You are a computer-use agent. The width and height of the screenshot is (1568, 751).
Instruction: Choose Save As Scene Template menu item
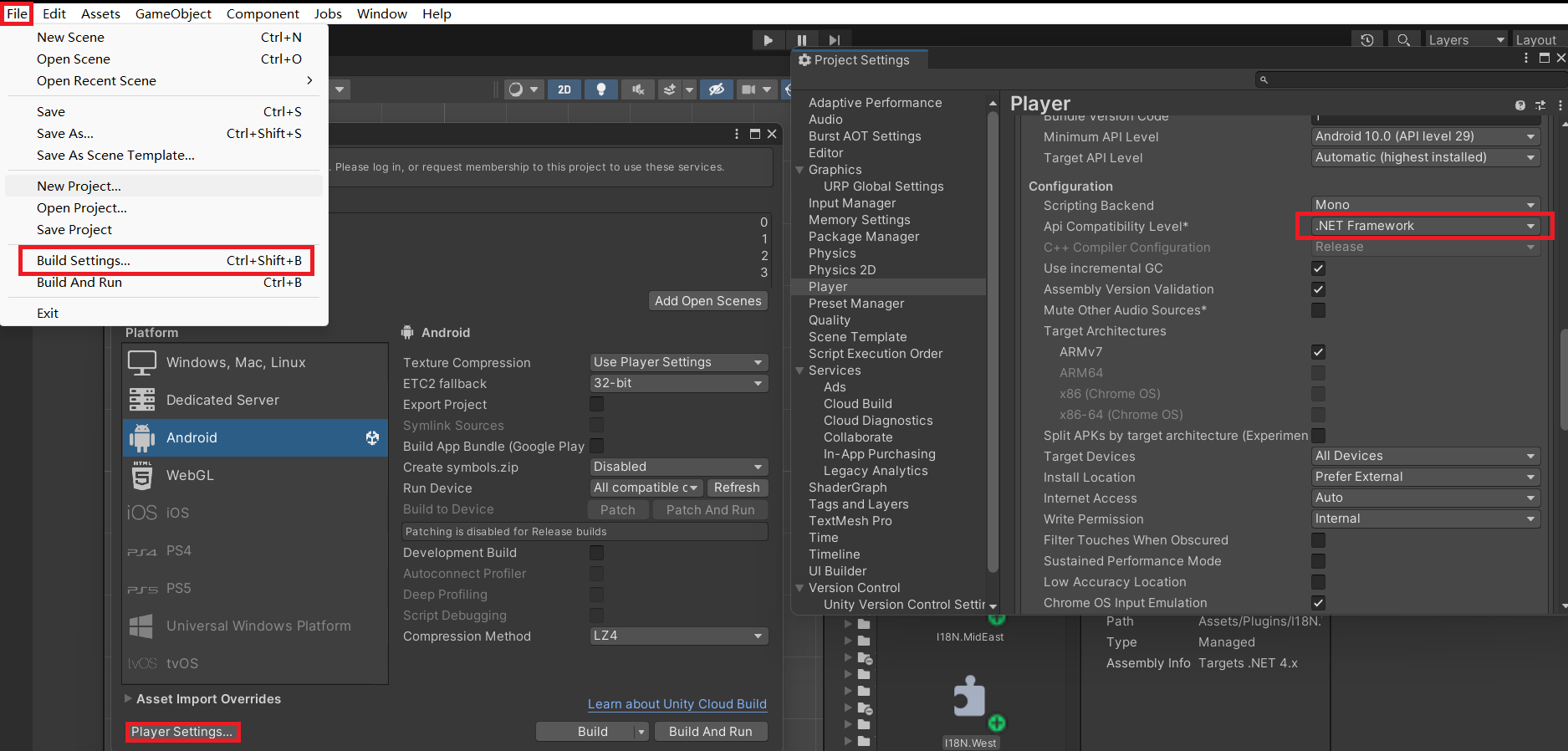coord(164,156)
